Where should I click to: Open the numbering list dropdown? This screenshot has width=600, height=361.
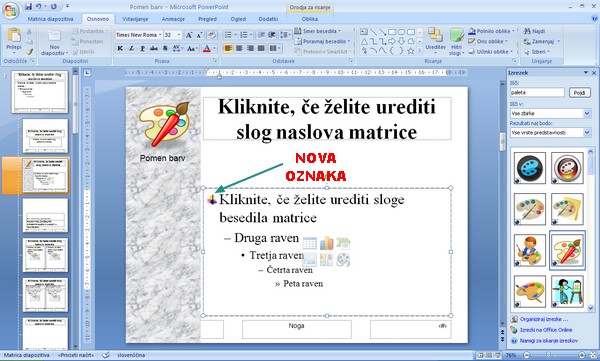coord(250,35)
